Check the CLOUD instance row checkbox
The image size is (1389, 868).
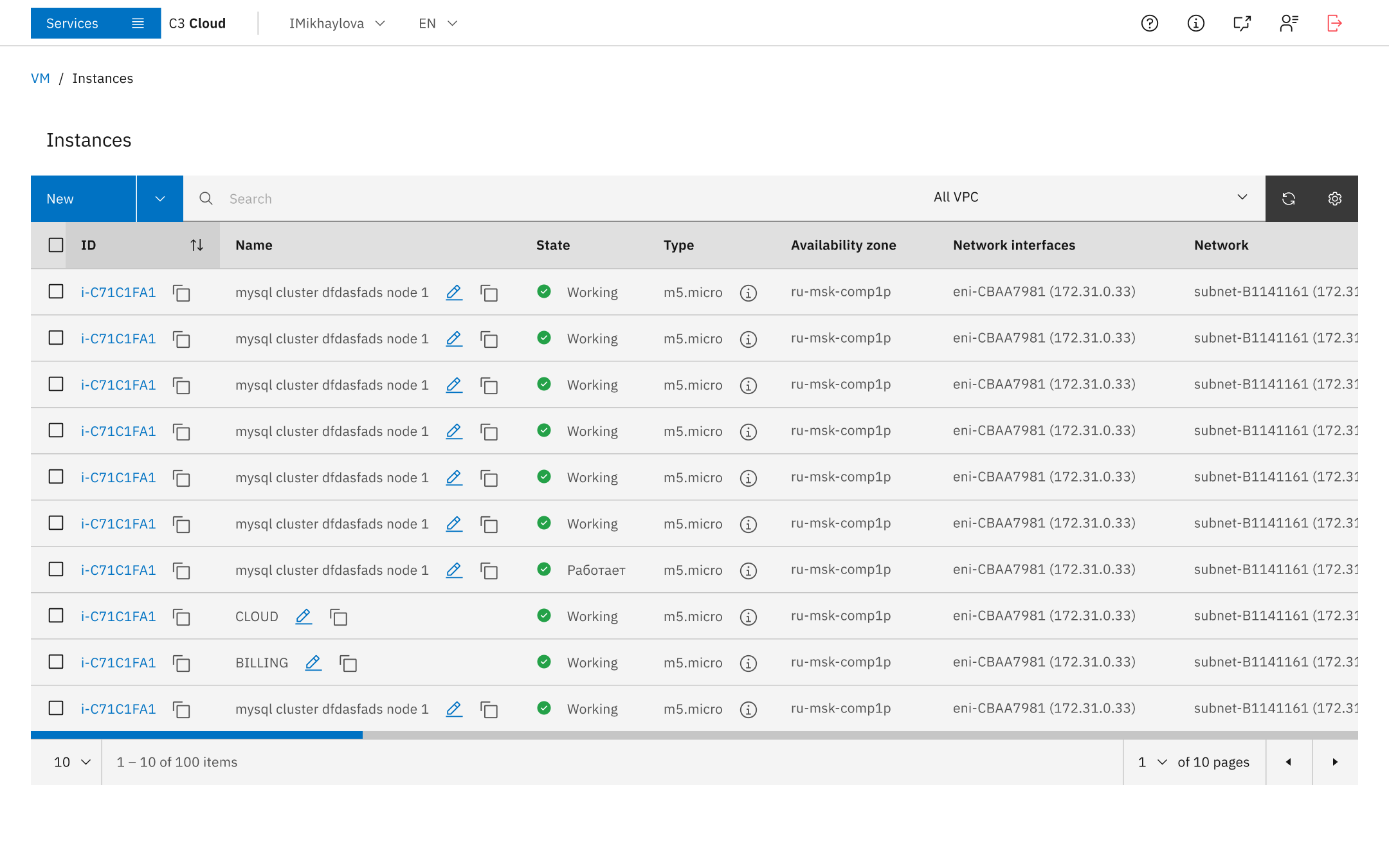click(x=56, y=615)
